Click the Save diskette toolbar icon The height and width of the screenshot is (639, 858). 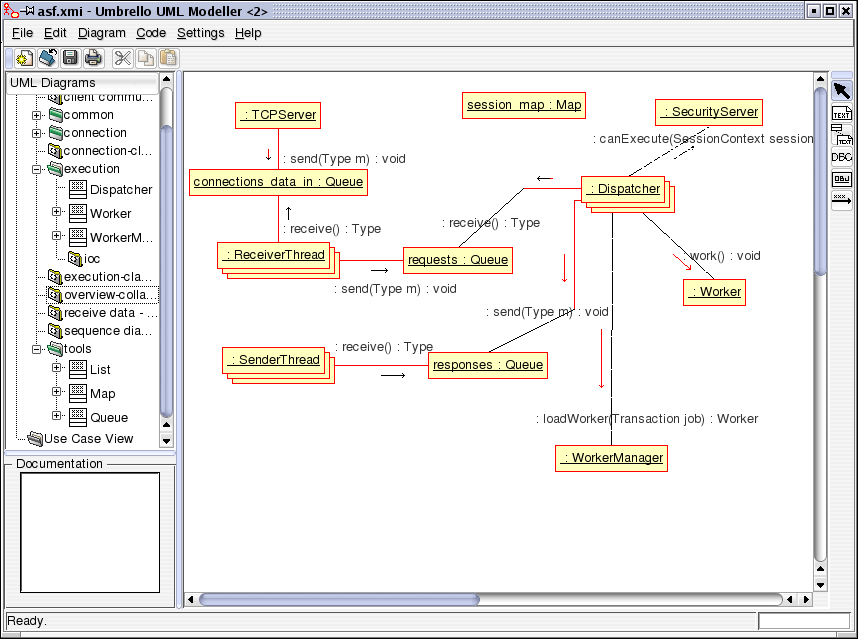71,58
